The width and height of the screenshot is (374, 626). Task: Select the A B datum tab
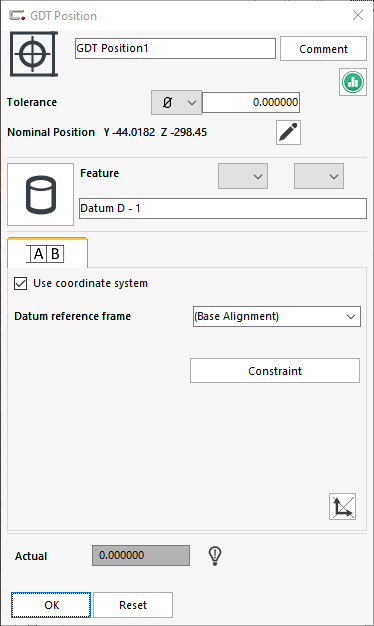(47, 254)
